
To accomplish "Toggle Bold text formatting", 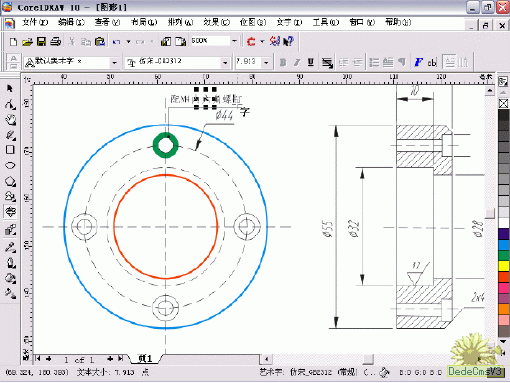I will click(x=283, y=62).
